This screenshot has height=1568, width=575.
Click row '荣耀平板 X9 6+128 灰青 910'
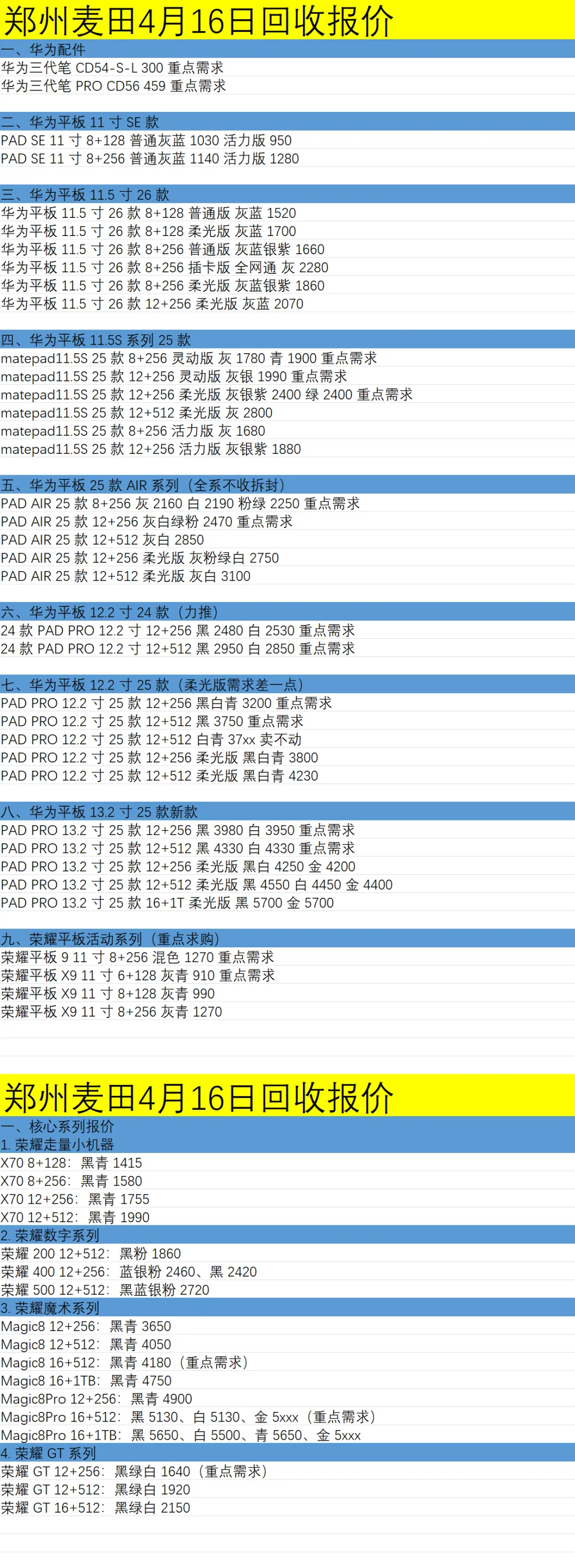click(287, 976)
